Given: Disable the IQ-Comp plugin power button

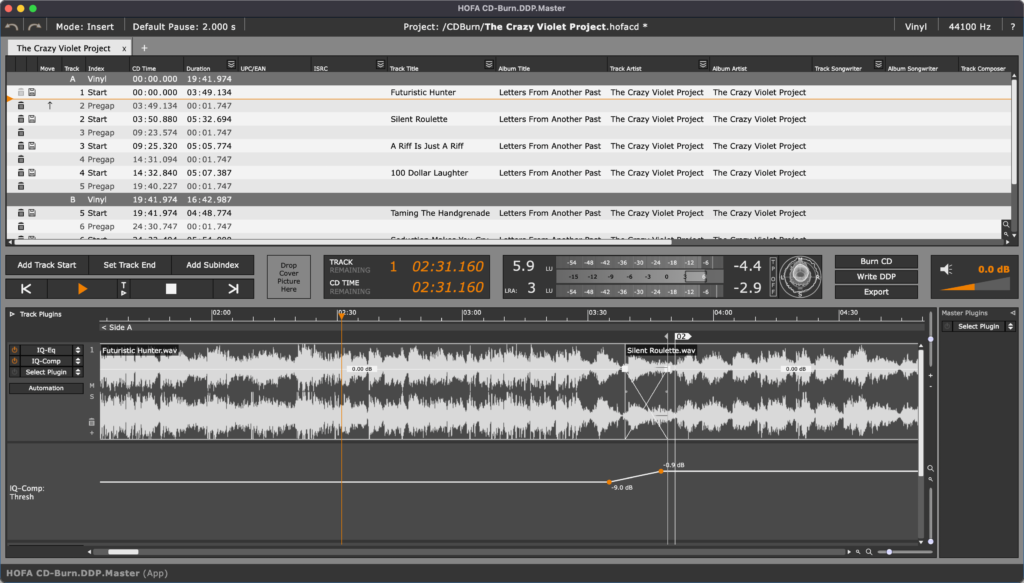Looking at the screenshot, I should click(15, 361).
